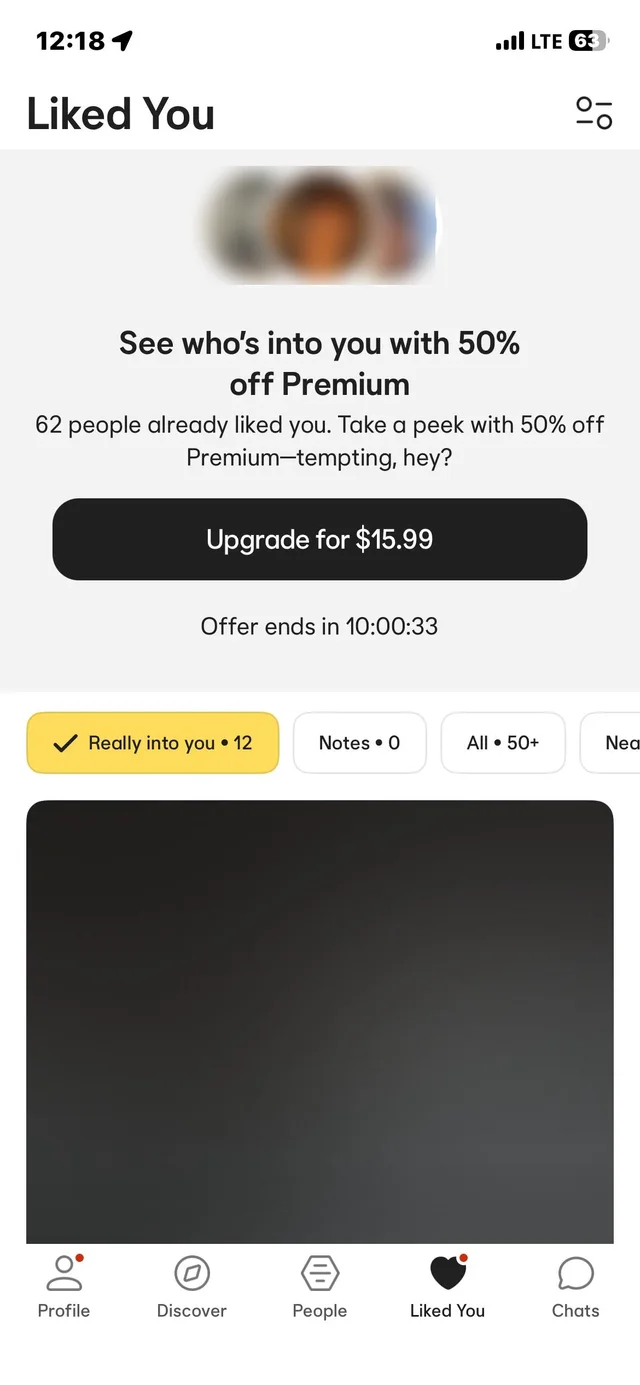
Task: Select the Notes • 0 filter chip
Action: tap(359, 743)
